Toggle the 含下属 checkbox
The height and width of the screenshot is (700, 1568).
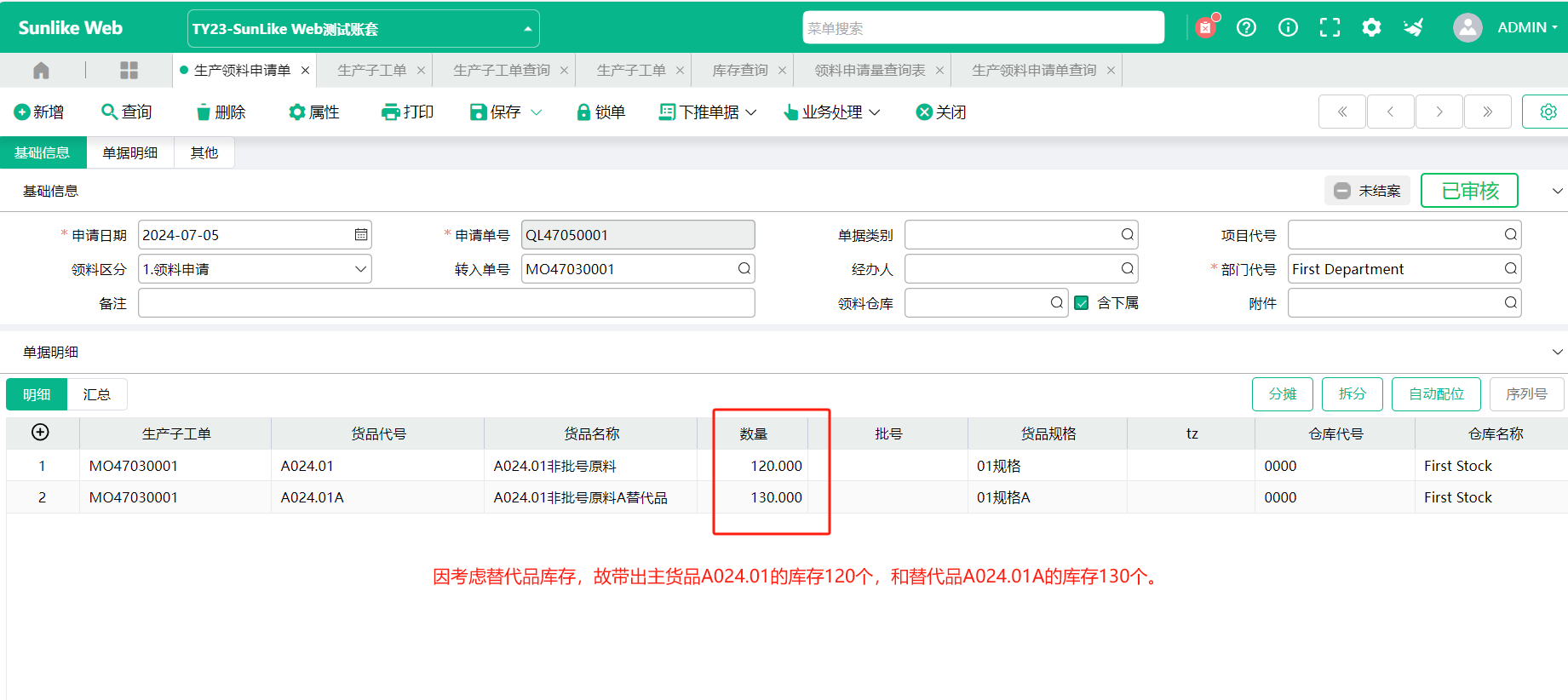pos(1082,303)
